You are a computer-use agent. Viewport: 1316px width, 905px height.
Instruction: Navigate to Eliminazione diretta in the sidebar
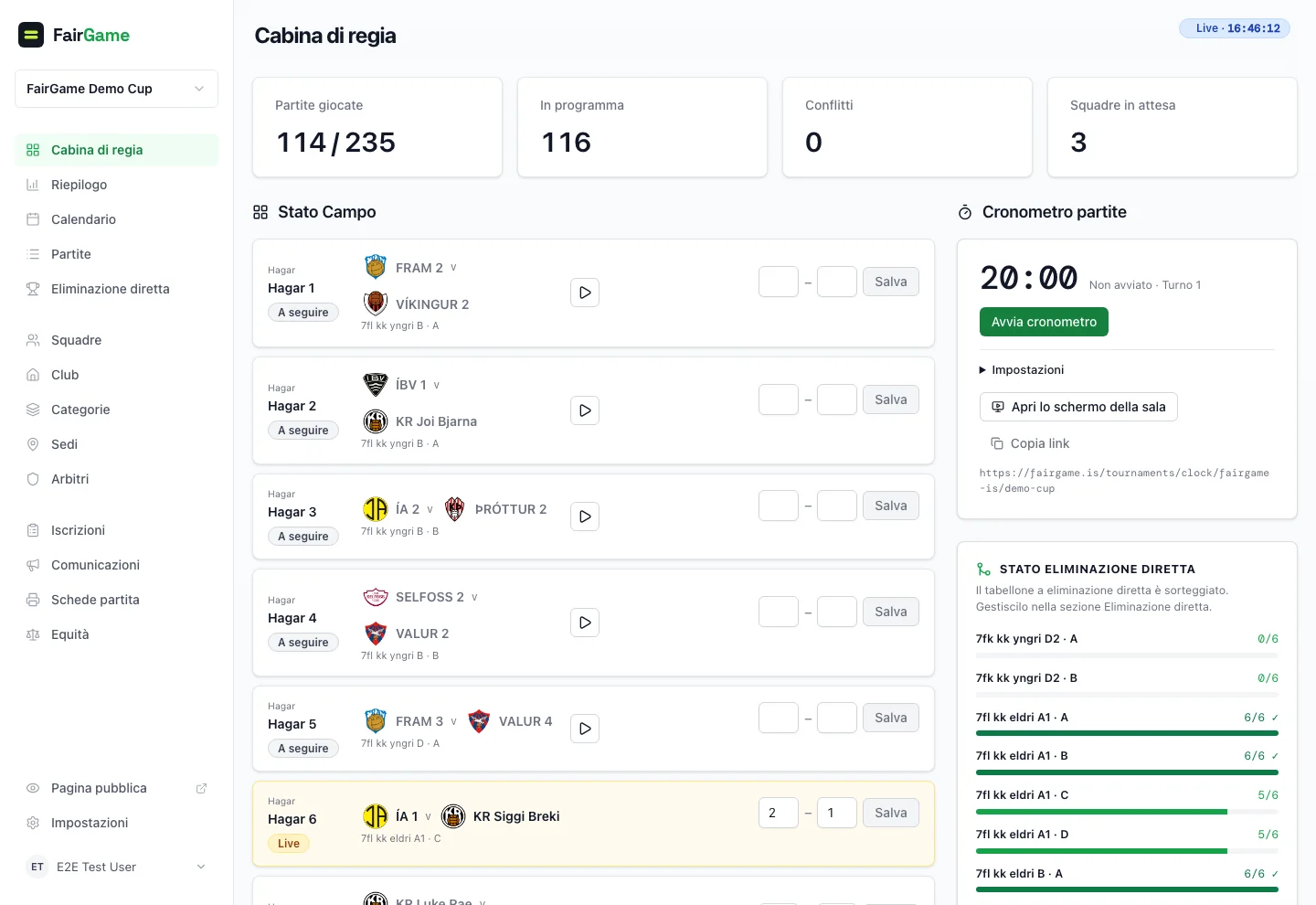(x=116, y=289)
